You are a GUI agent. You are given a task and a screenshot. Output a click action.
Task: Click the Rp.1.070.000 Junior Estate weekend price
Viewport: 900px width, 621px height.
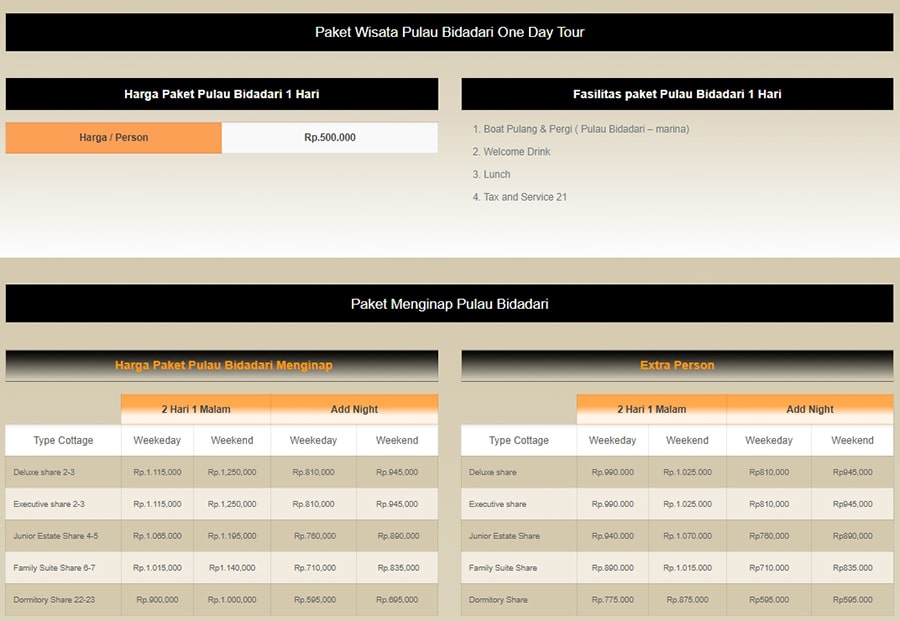point(687,536)
